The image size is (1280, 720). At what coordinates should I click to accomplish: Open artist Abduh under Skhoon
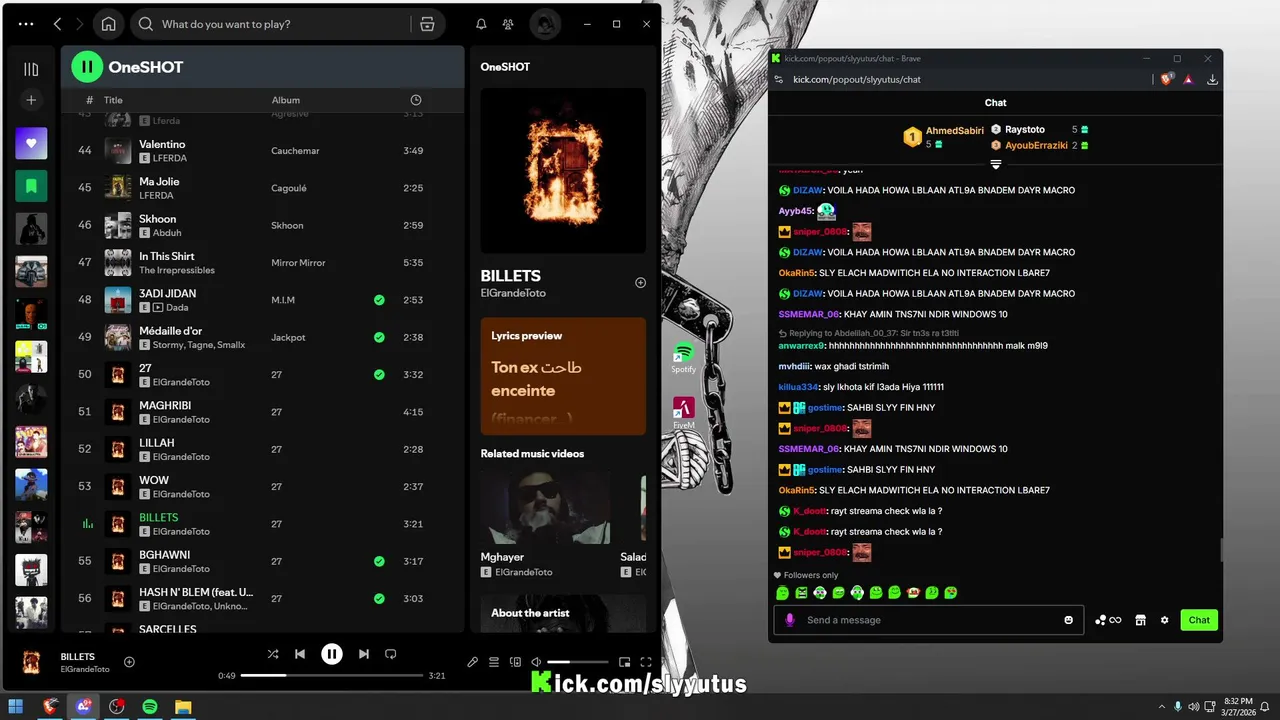pos(167,233)
